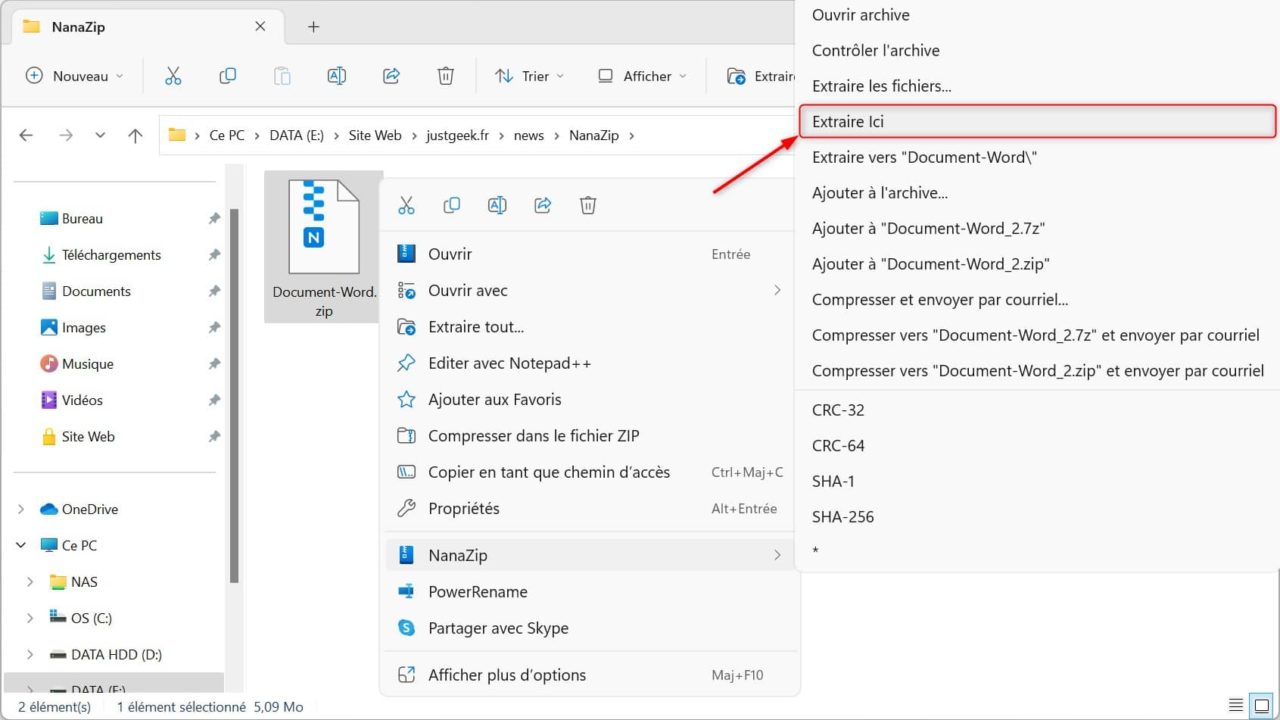
Task: Click Ajouter aux Favoris
Action: 590,400
